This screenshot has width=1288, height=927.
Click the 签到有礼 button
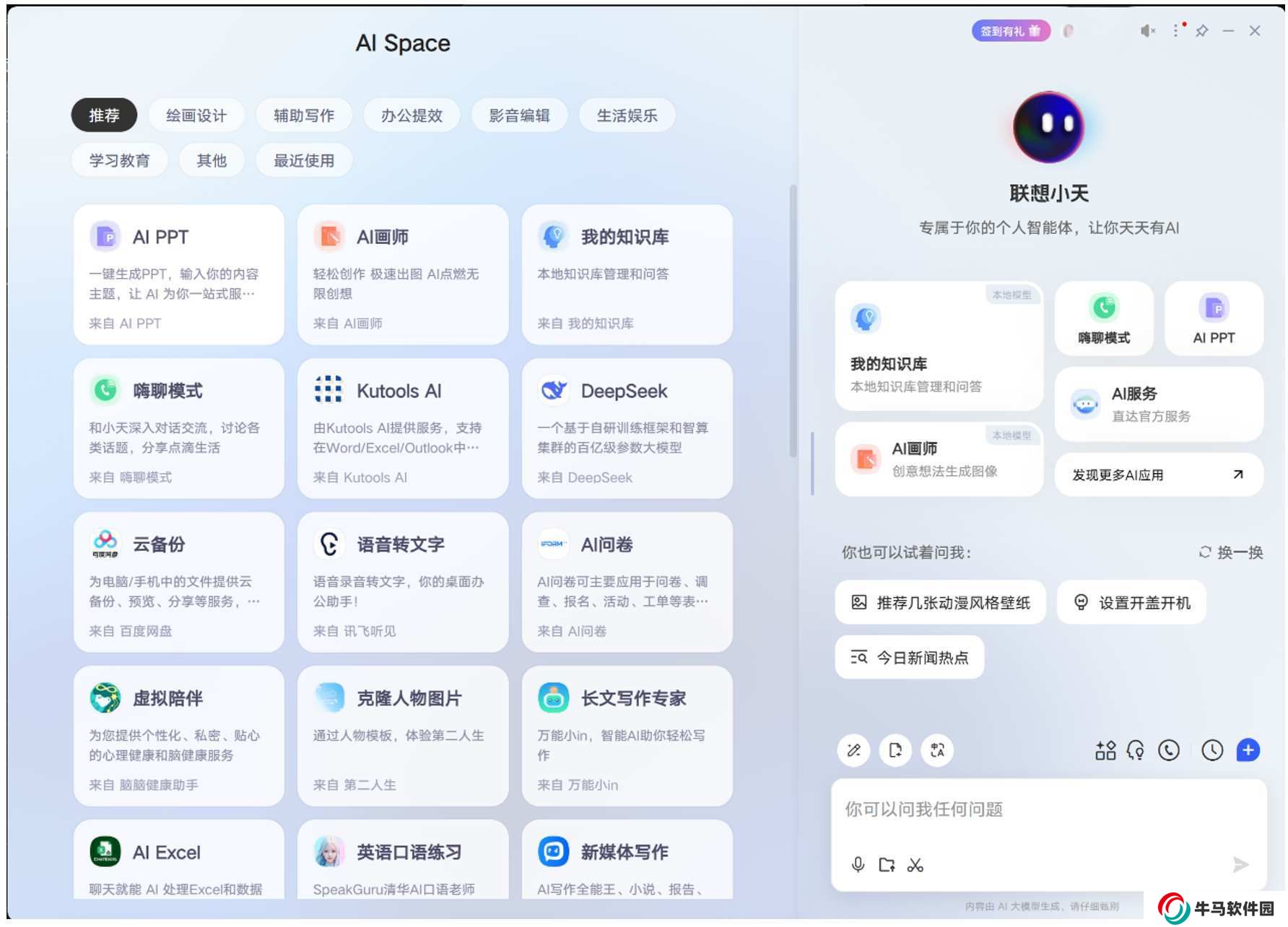(x=1010, y=31)
